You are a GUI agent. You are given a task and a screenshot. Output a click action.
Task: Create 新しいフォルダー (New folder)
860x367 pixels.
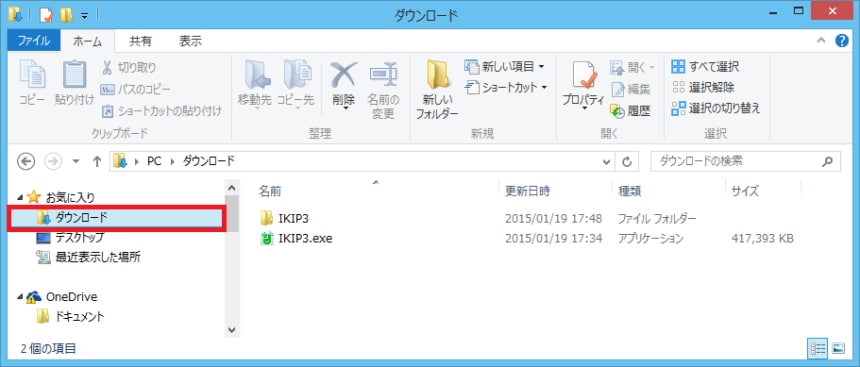pos(437,89)
